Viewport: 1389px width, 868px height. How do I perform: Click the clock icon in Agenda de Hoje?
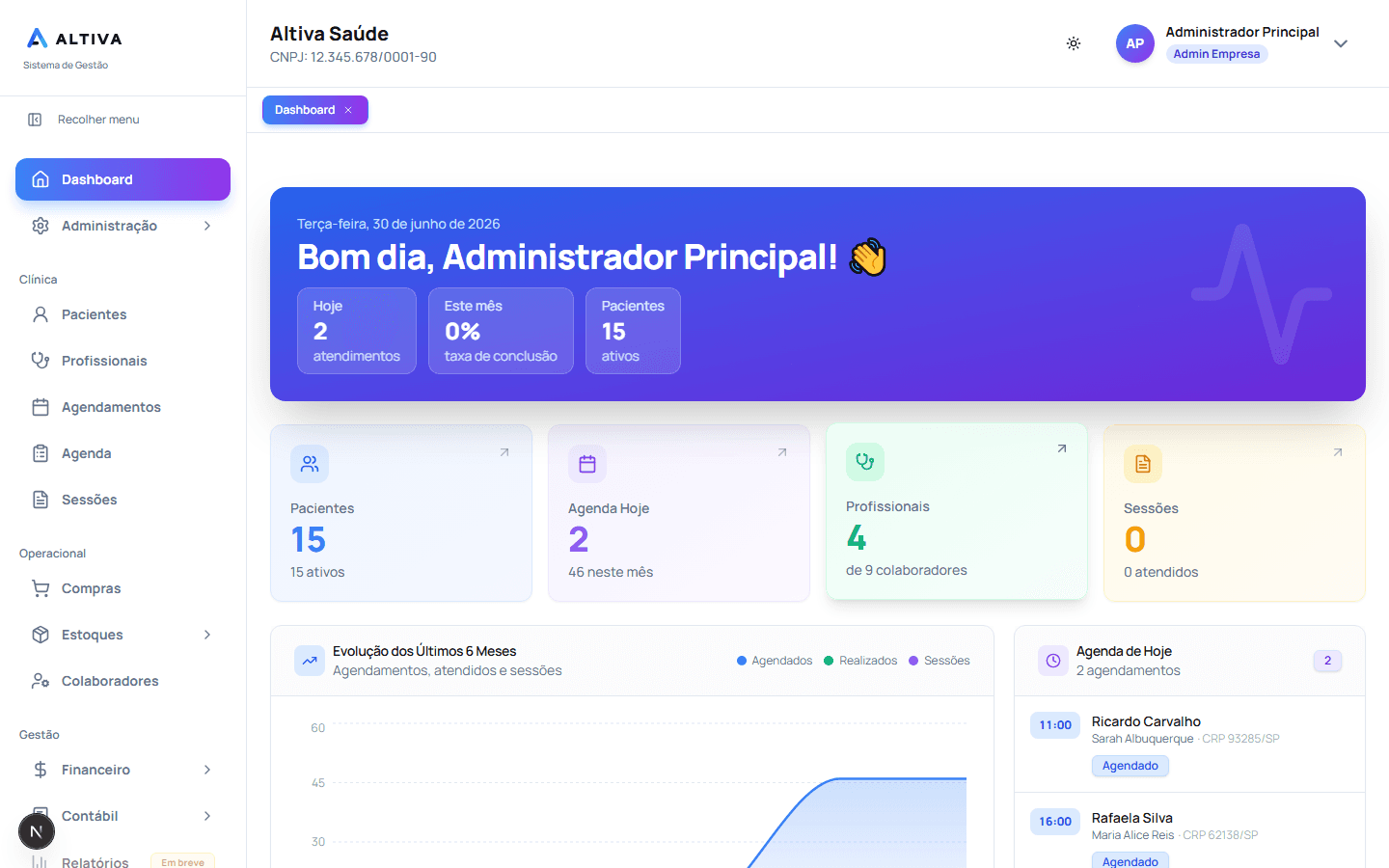[x=1053, y=661]
